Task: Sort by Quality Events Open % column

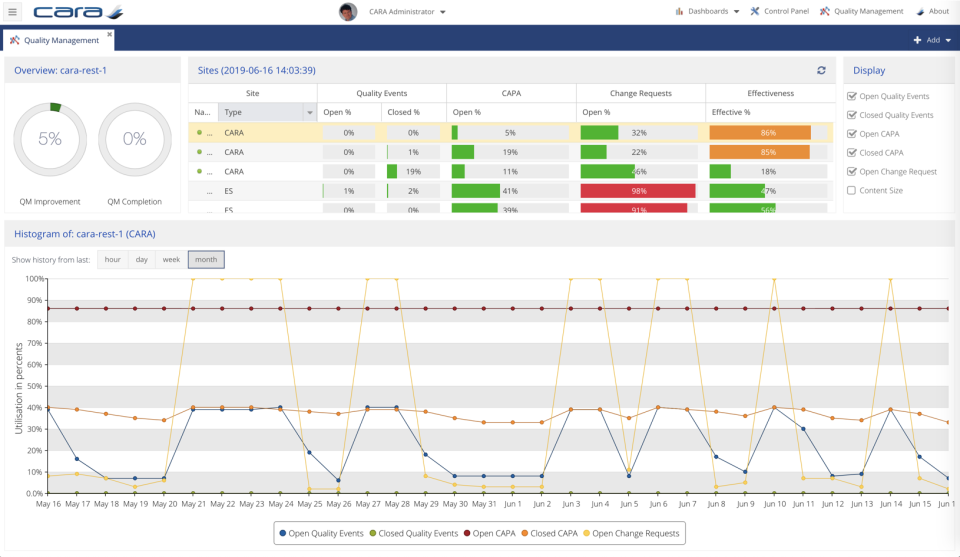Action: coord(349,112)
